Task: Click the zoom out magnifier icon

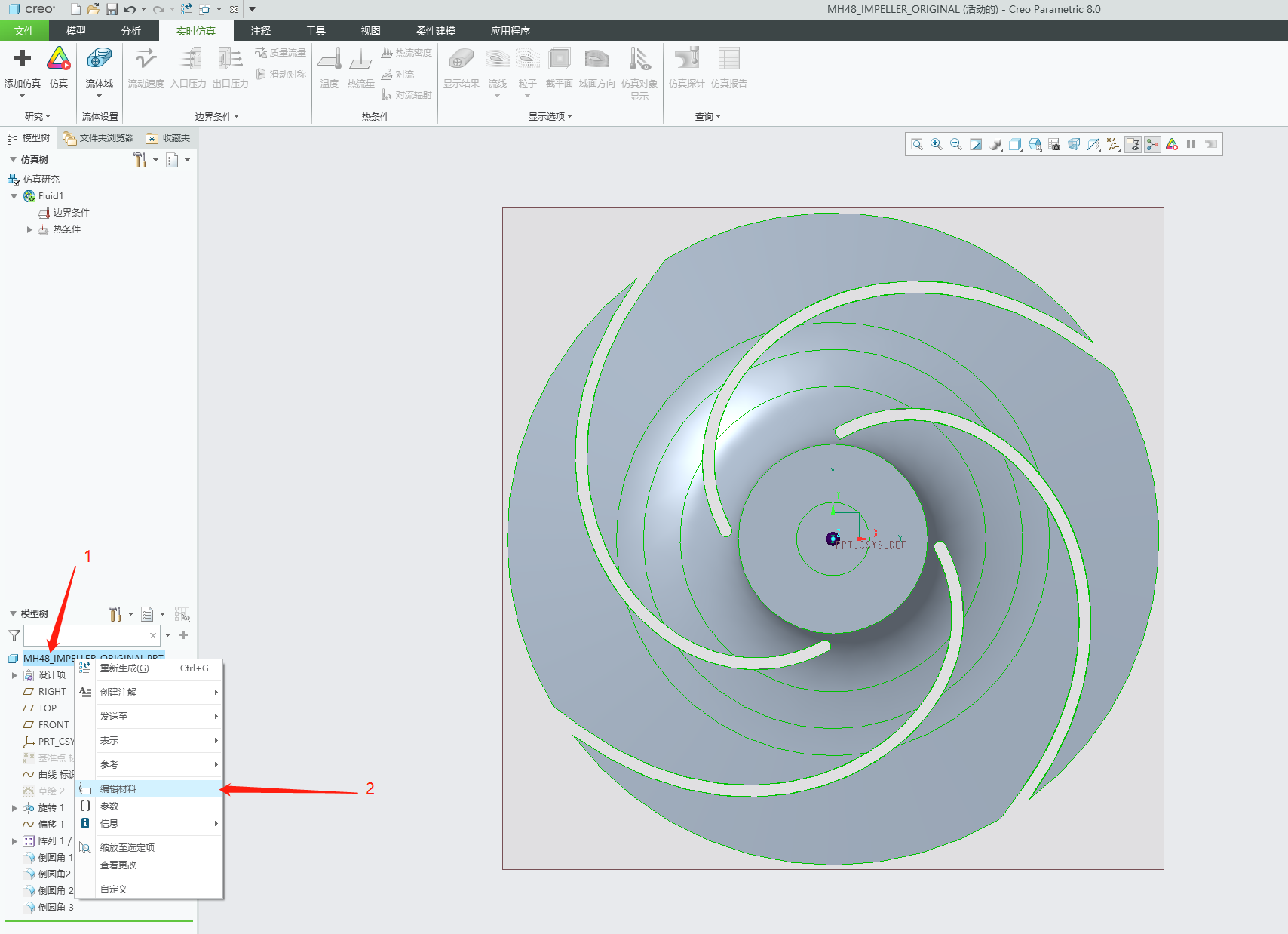Action: click(956, 144)
